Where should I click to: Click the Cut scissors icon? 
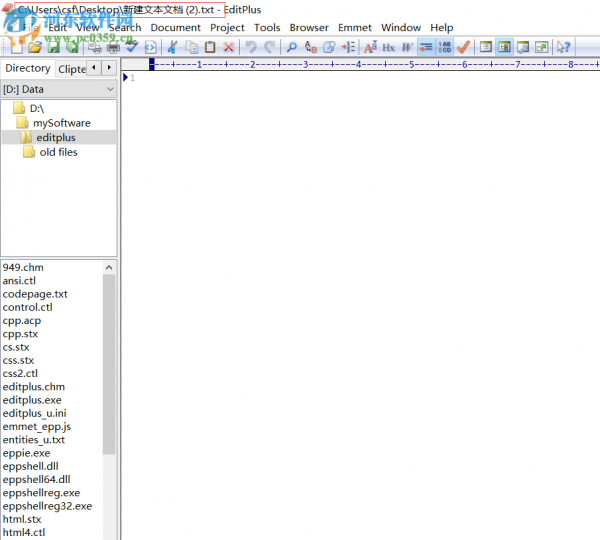pos(173,47)
